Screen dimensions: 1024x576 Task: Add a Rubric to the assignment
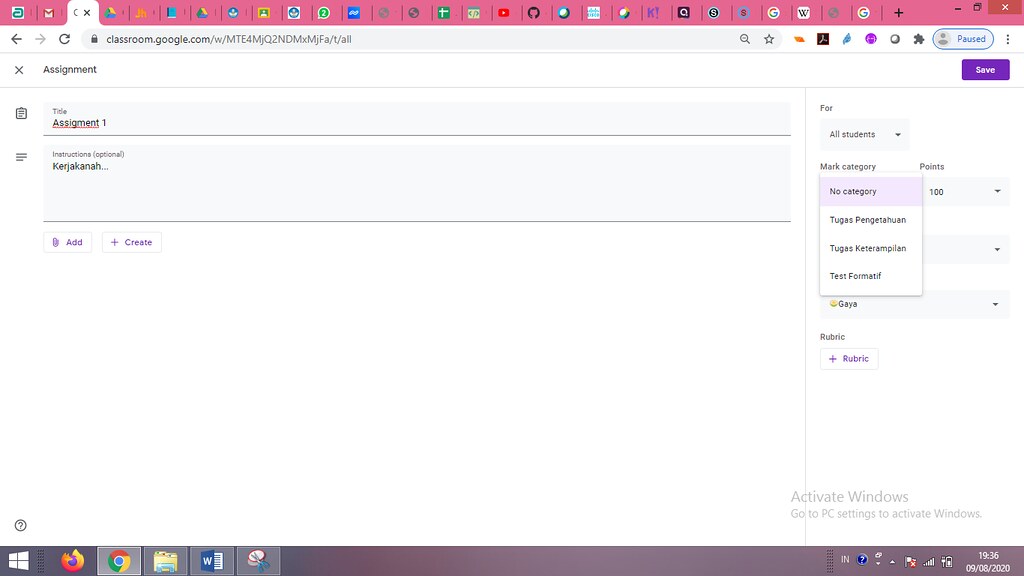[x=849, y=359]
